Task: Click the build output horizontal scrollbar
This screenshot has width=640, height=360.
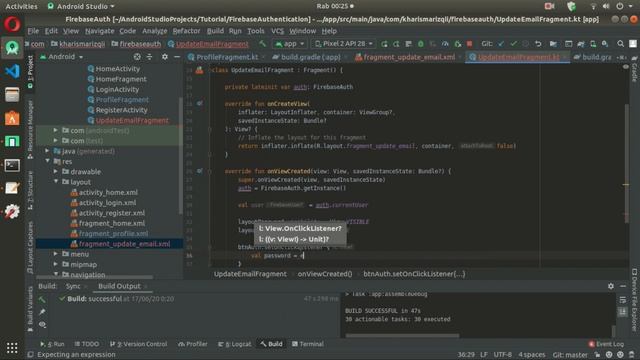Action: coord(402,336)
